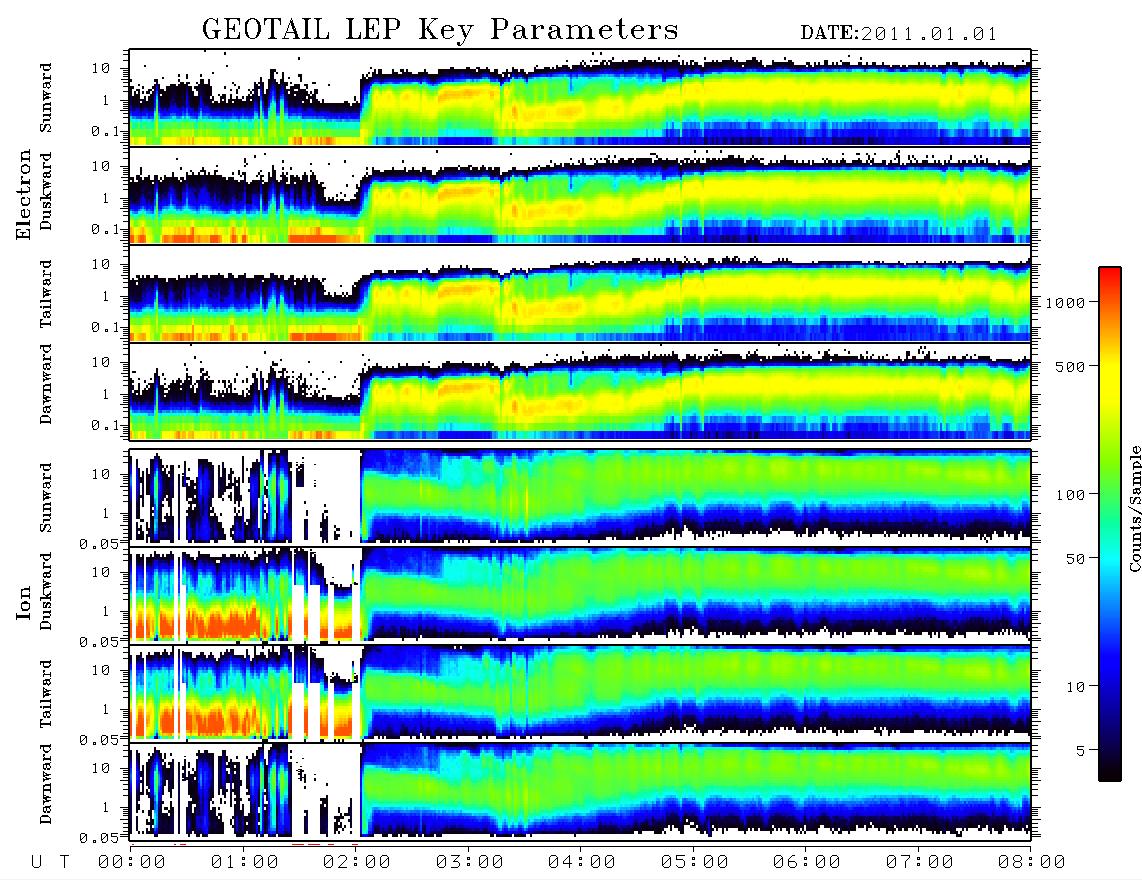Image resolution: width=1142 pixels, height=880 pixels.
Task: Click the "01:00" time tick label
Action: 245,863
